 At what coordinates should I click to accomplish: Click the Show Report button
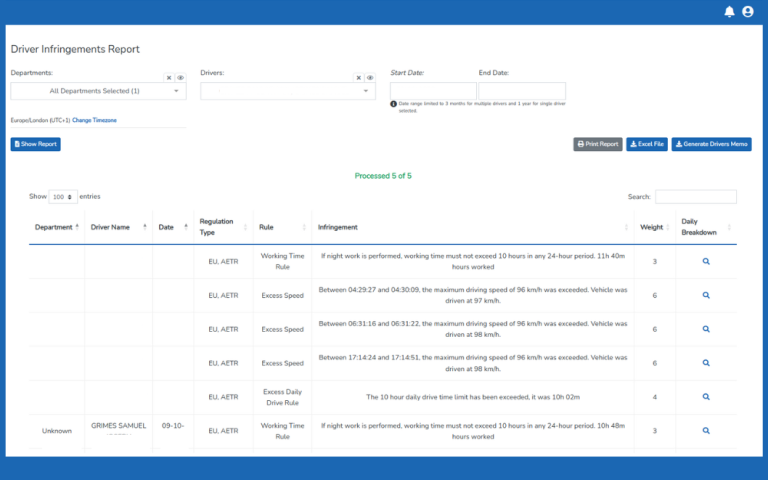pyautogui.click(x=36, y=144)
